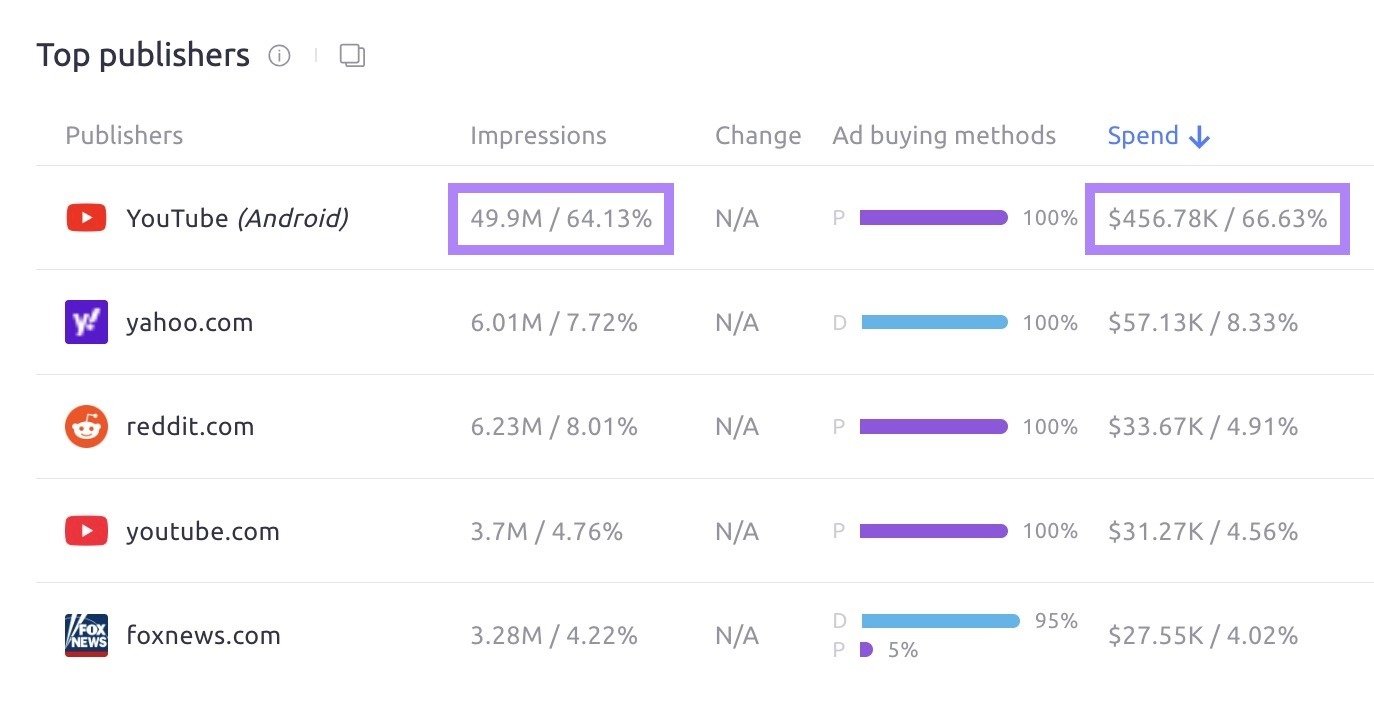The width and height of the screenshot is (1374, 710).
Task: Click the Publishers column header
Action: point(124,135)
